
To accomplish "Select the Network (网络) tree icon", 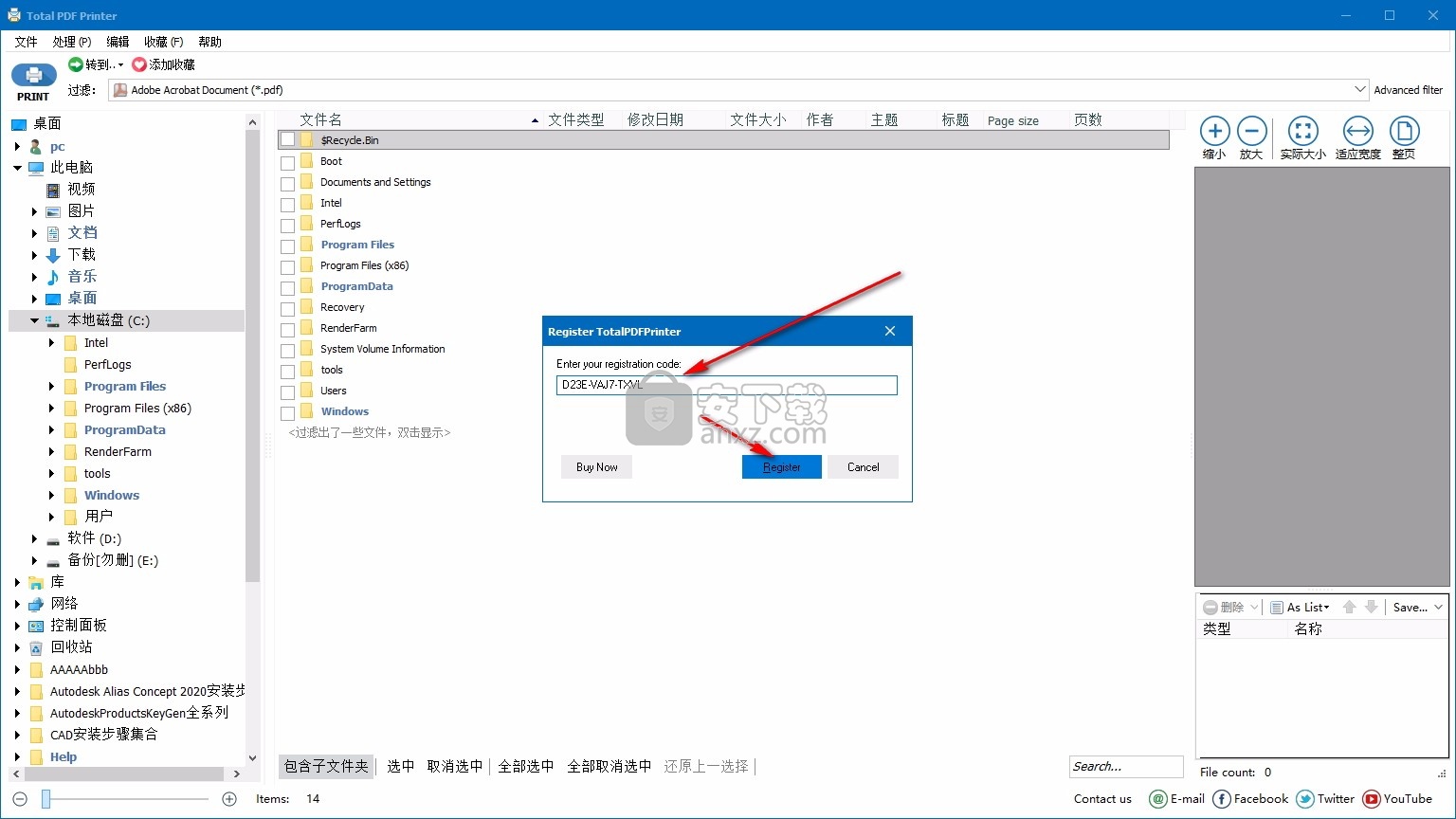I will [x=36, y=604].
